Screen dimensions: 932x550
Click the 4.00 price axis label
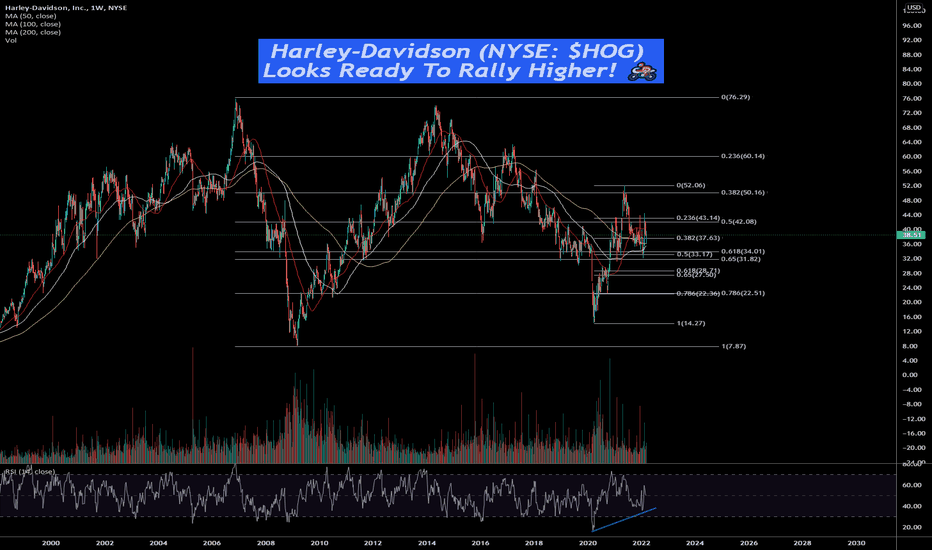911,360
